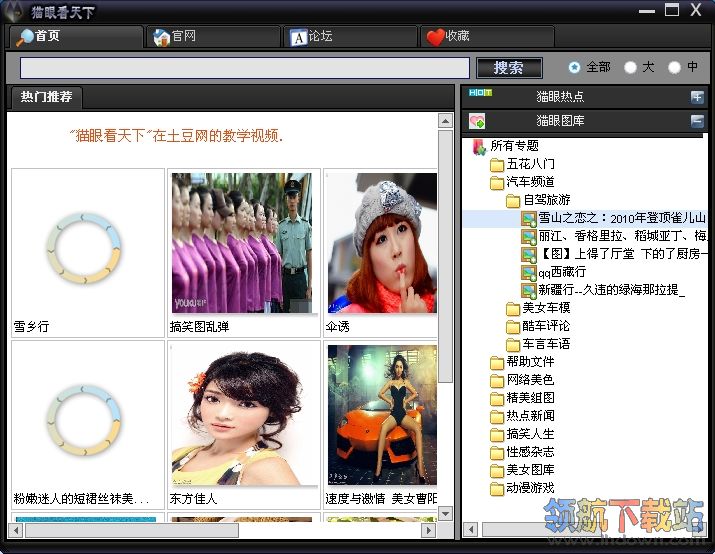Open the 动漫游戏 folder

(x=530, y=488)
